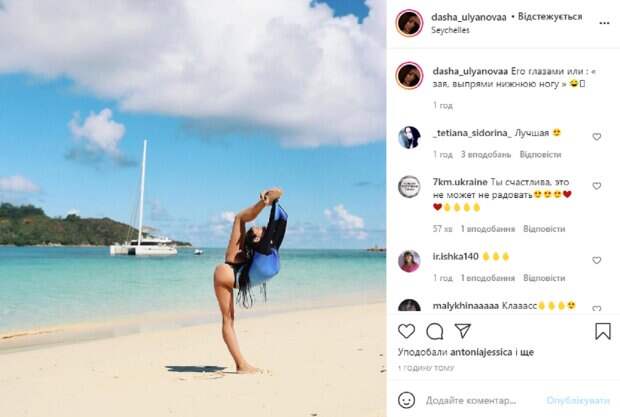This screenshot has width=620, height=417.
Task: Save the post with the bookmark icon
Action: coord(603,331)
